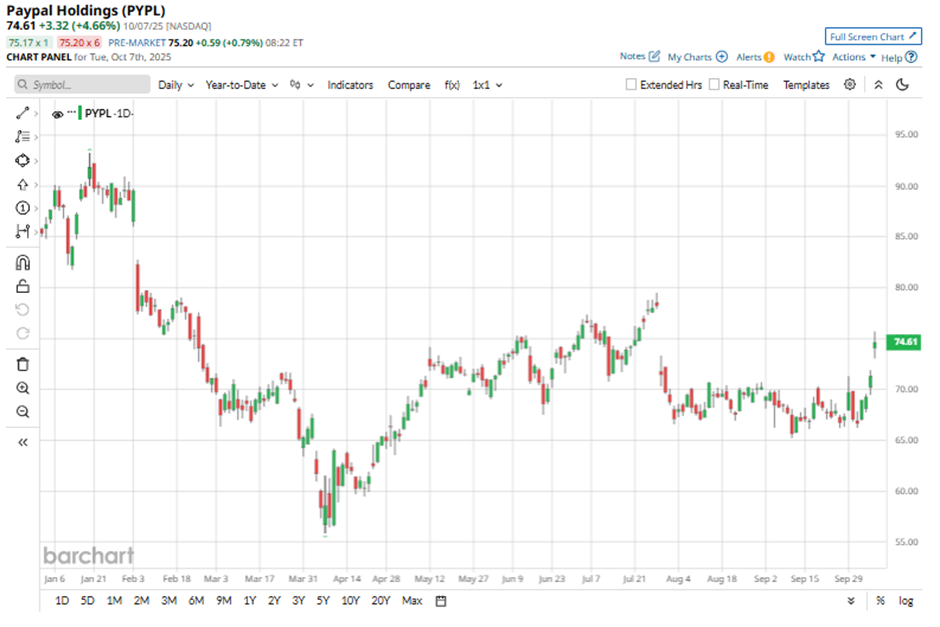Open the Indicators menu

point(350,85)
